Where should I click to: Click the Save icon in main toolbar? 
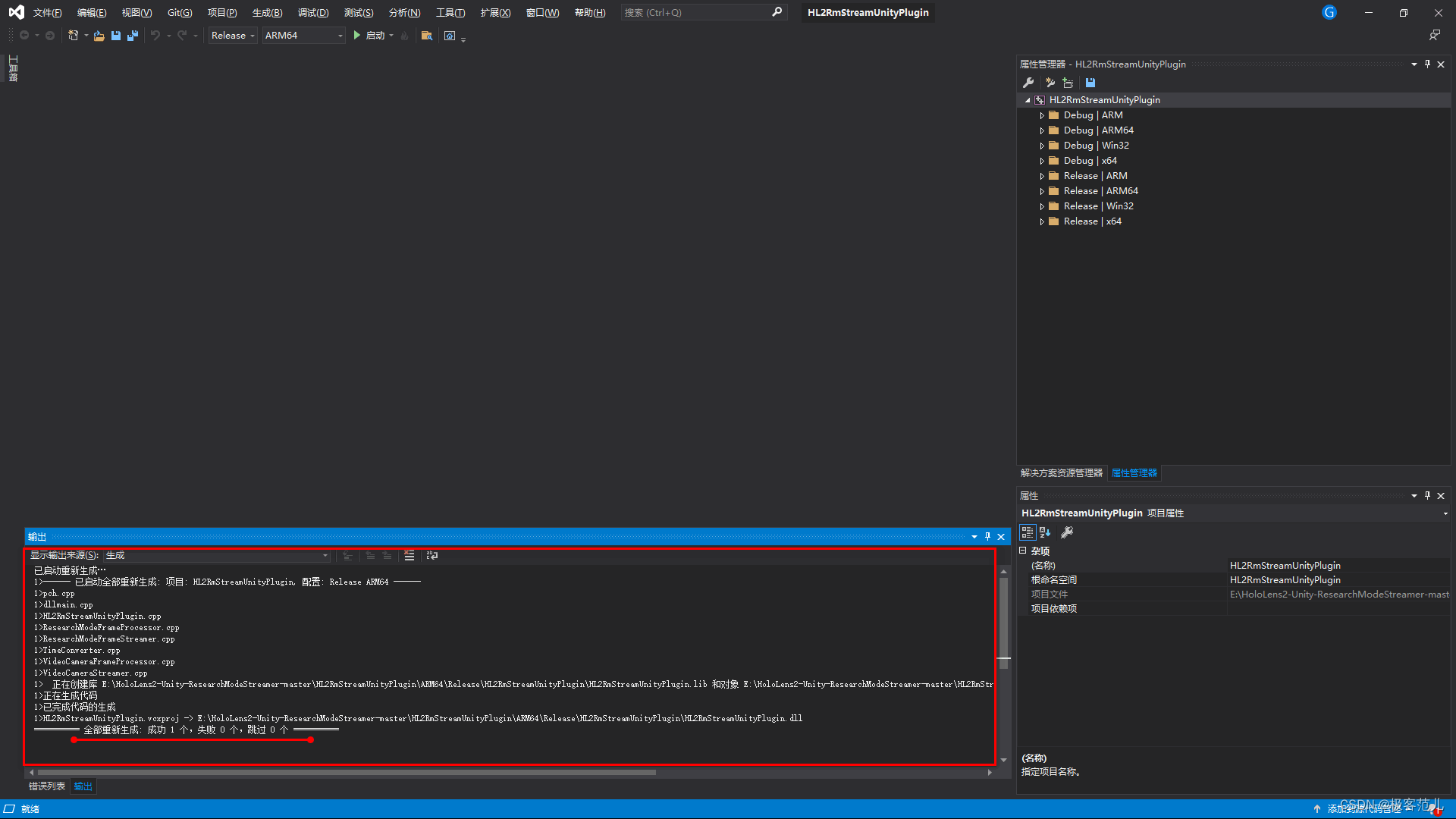click(116, 36)
